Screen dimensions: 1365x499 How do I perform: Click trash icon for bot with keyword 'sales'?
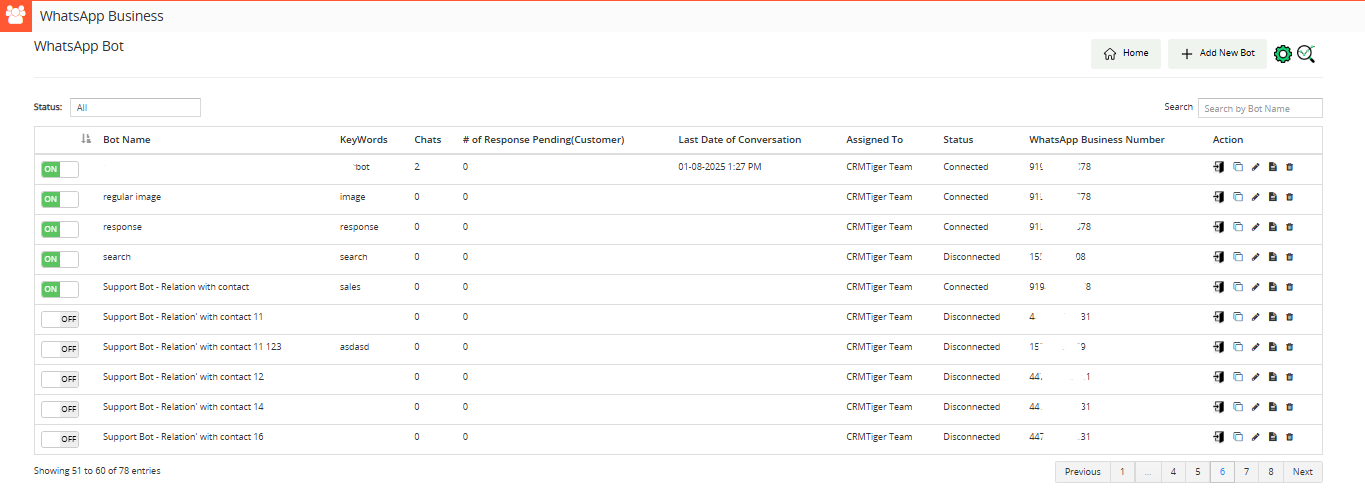1289,287
